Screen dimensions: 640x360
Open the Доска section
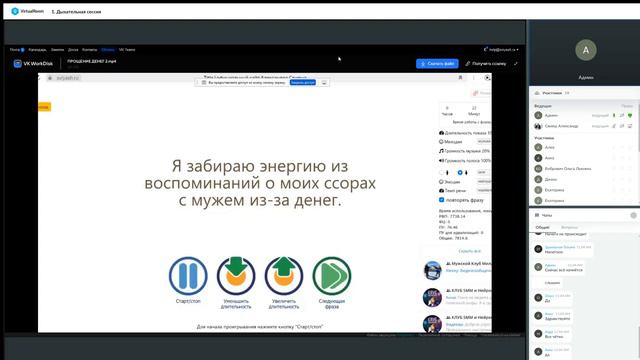[x=73, y=50]
